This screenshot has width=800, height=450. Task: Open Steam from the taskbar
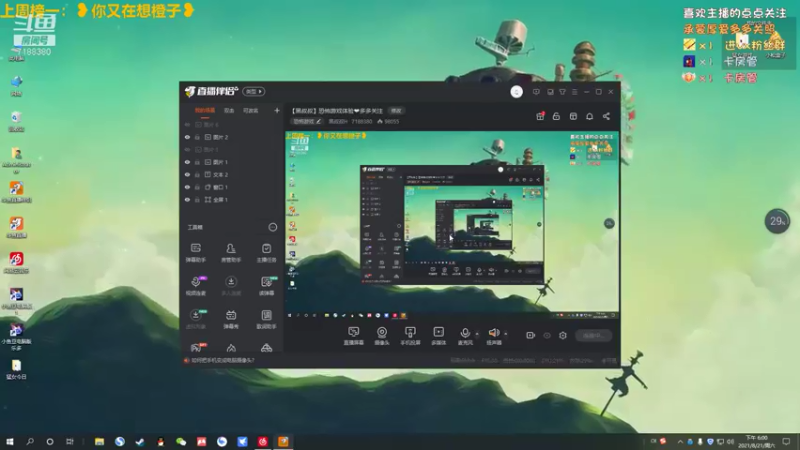[140, 441]
